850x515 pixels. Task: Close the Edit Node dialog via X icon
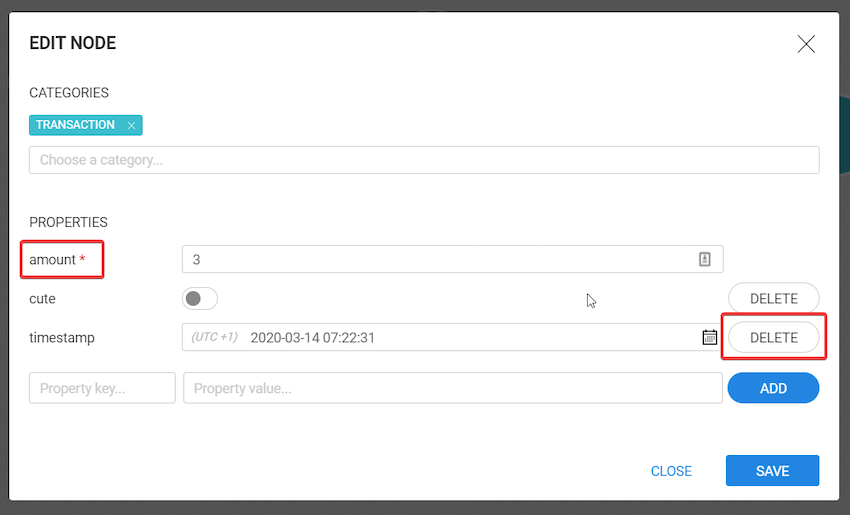tap(806, 44)
